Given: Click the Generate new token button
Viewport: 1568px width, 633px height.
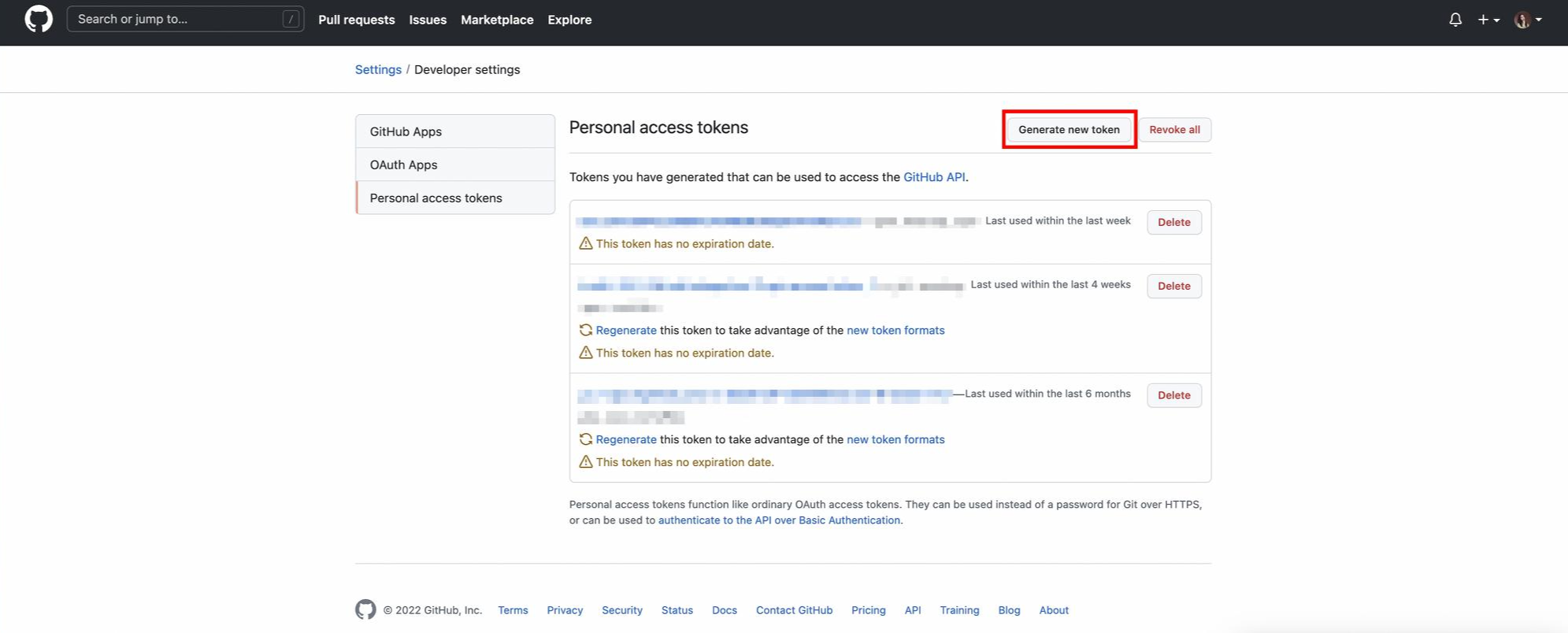Looking at the screenshot, I should pyautogui.click(x=1069, y=129).
